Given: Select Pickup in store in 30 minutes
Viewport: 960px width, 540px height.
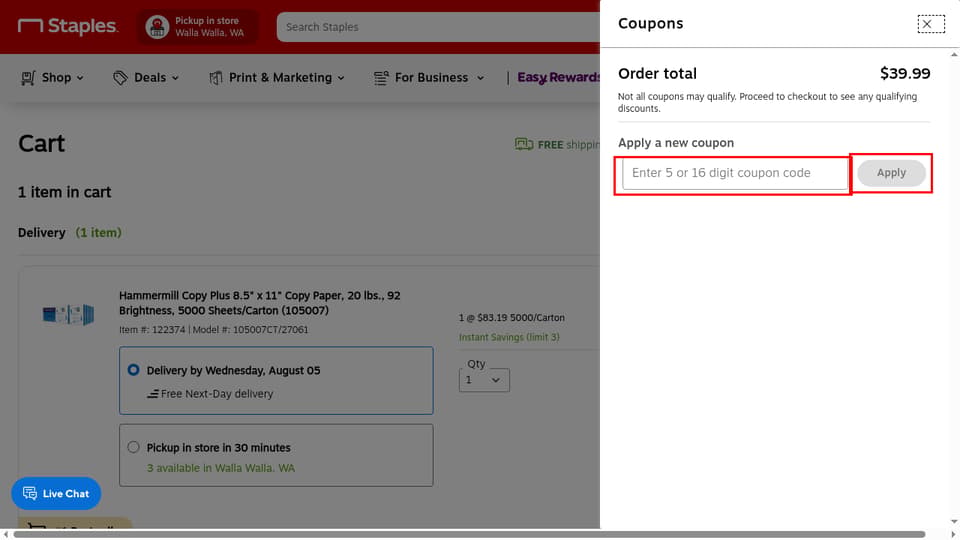Looking at the screenshot, I should click(133, 447).
